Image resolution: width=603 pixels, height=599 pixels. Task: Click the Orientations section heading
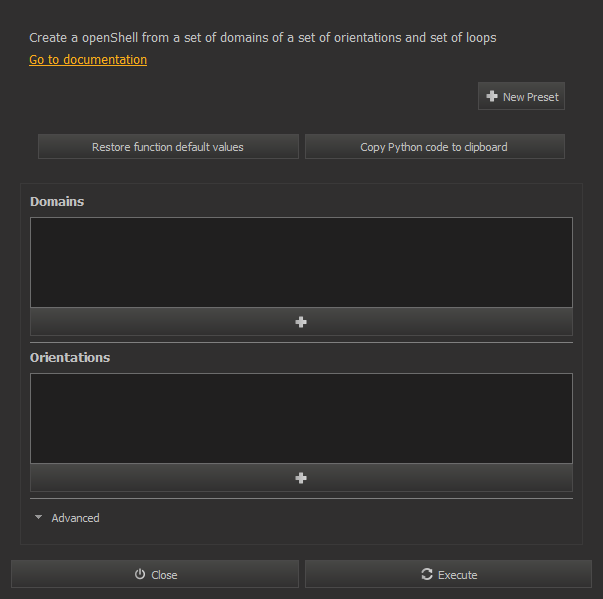click(x=70, y=358)
